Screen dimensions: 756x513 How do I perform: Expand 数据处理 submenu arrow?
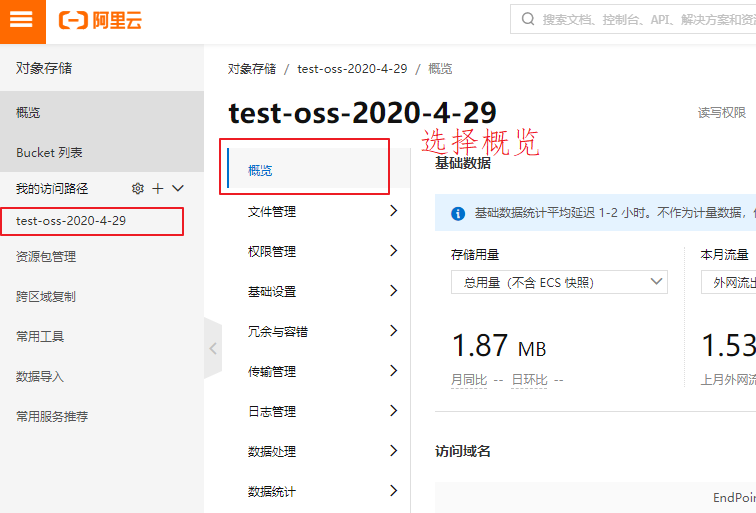tap(393, 451)
